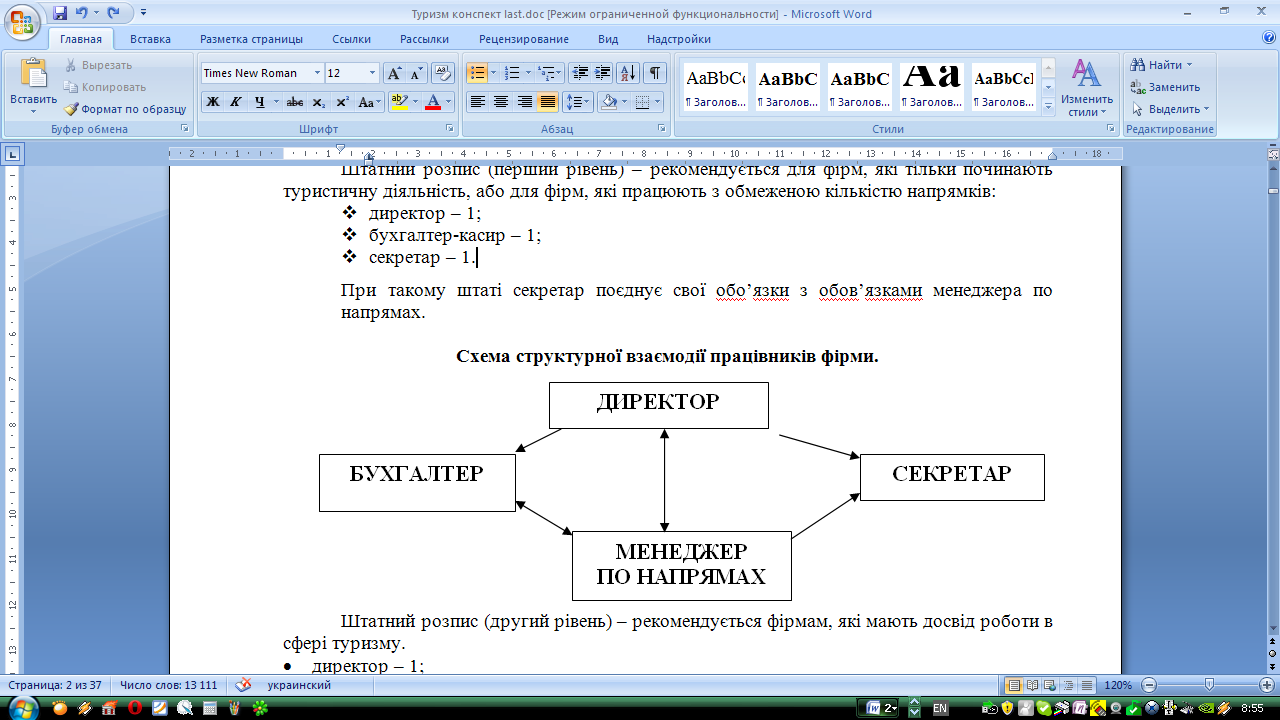
Task: Increase font size with grow font icon
Action: (394, 73)
